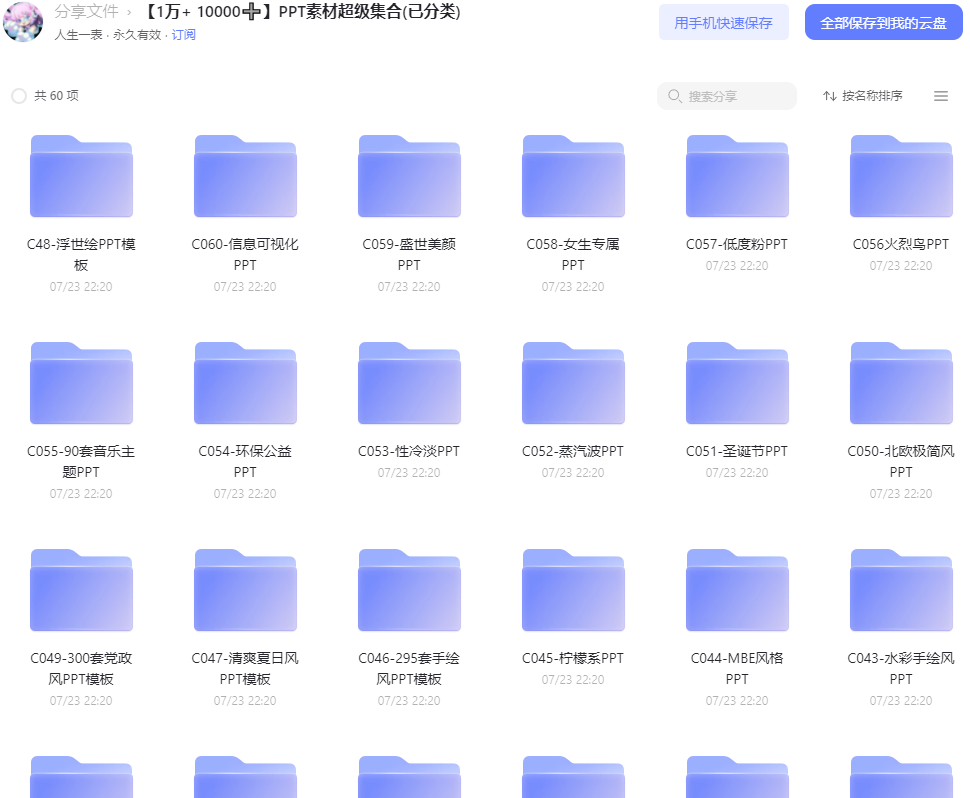Open the C044-MBE风格PPT folder icon
The image size is (970, 798).
(737, 591)
